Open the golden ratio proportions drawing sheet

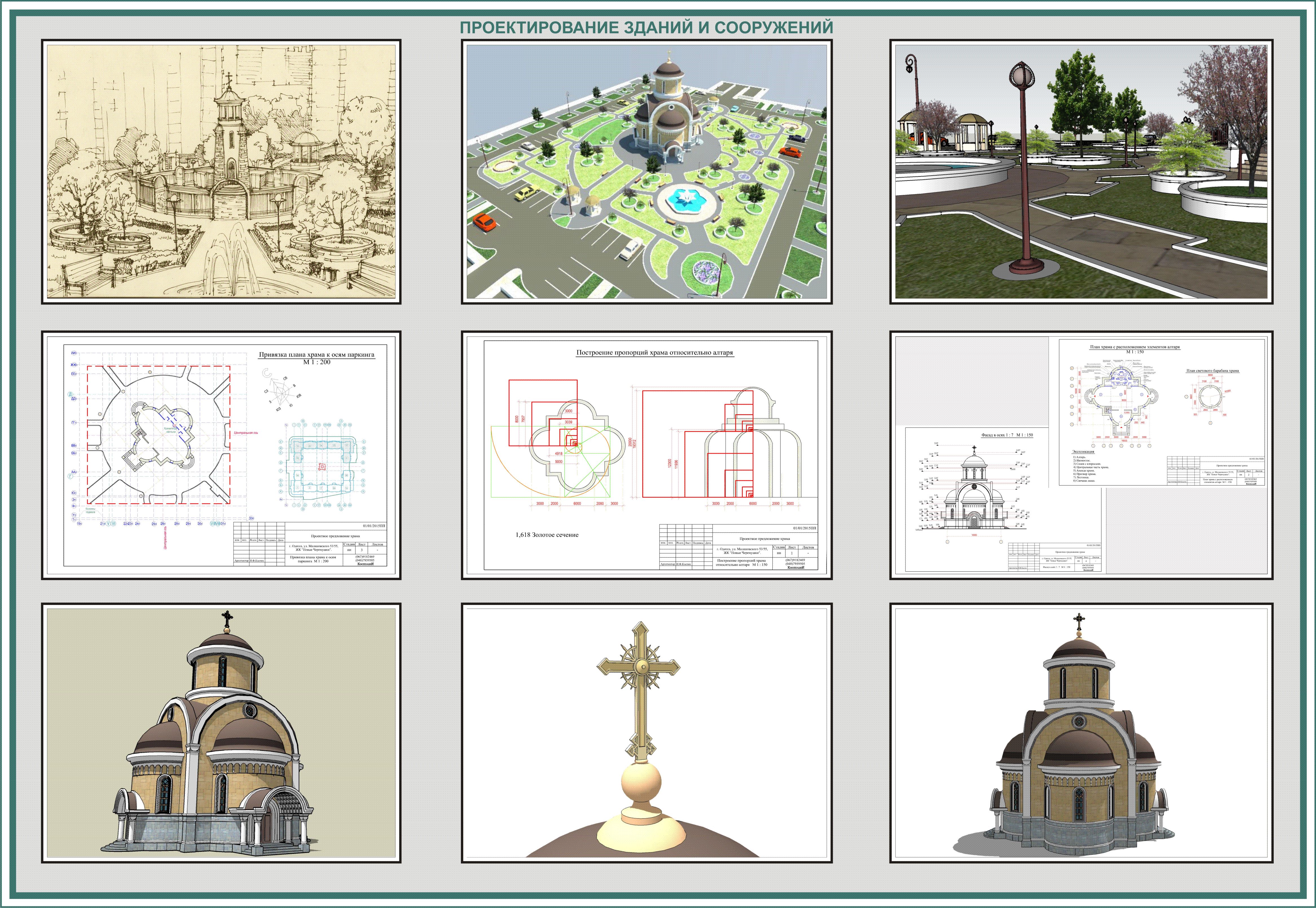pyautogui.click(x=647, y=455)
